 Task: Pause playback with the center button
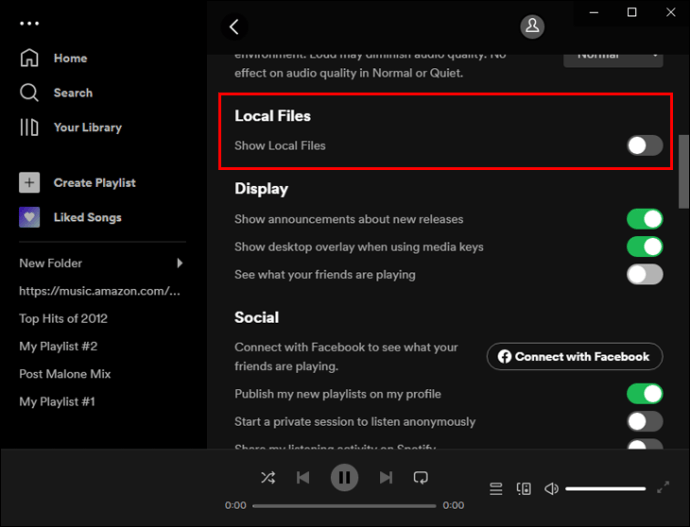click(345, 477)
